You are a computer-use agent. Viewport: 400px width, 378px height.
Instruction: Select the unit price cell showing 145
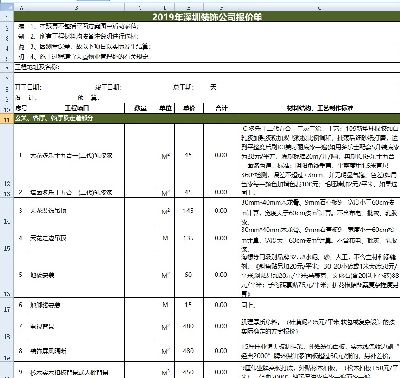point(188,211)
